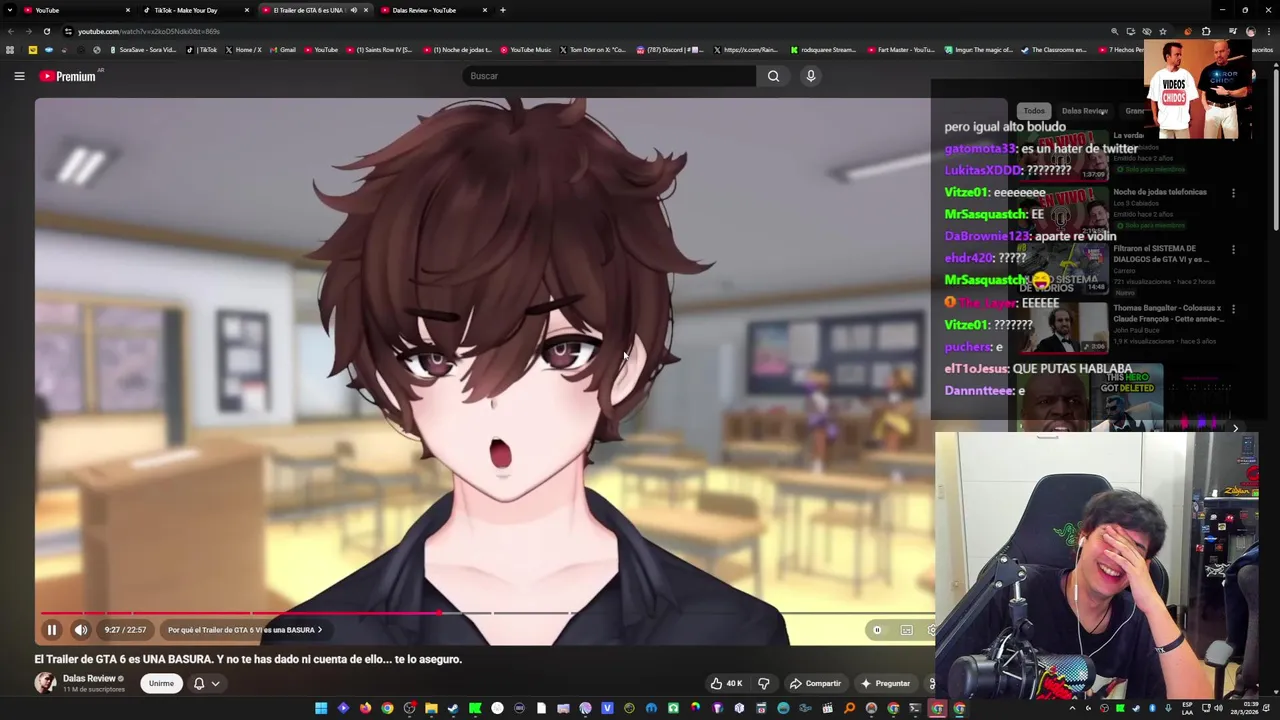Open File Explorer folder in taskbar
Image resolution: width=1280 pixels, height=720 pixels.
click(x=431, y=709)
